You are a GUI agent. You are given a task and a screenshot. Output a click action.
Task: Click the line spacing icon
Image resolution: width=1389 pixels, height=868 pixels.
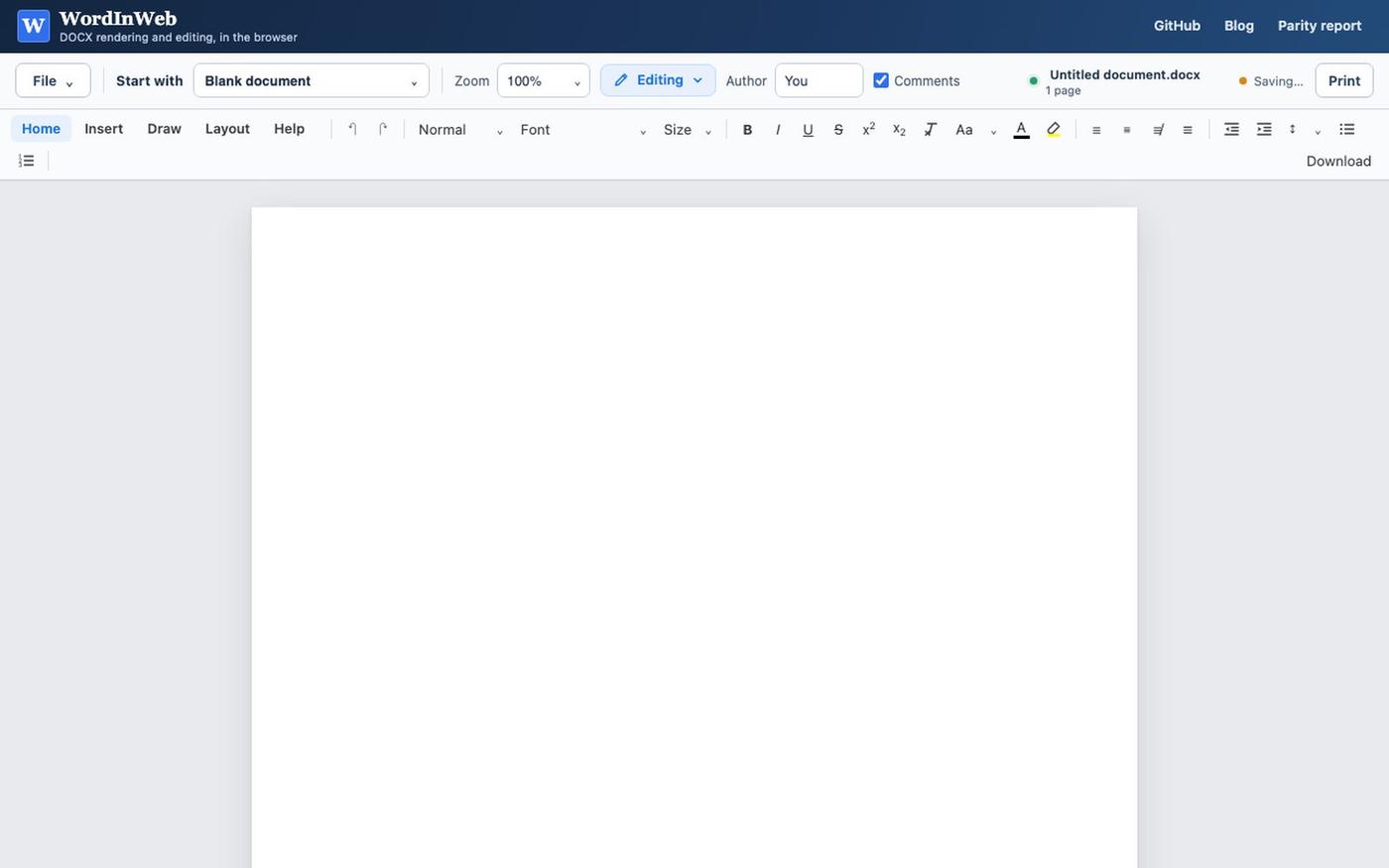click(x=1293, y=129)
